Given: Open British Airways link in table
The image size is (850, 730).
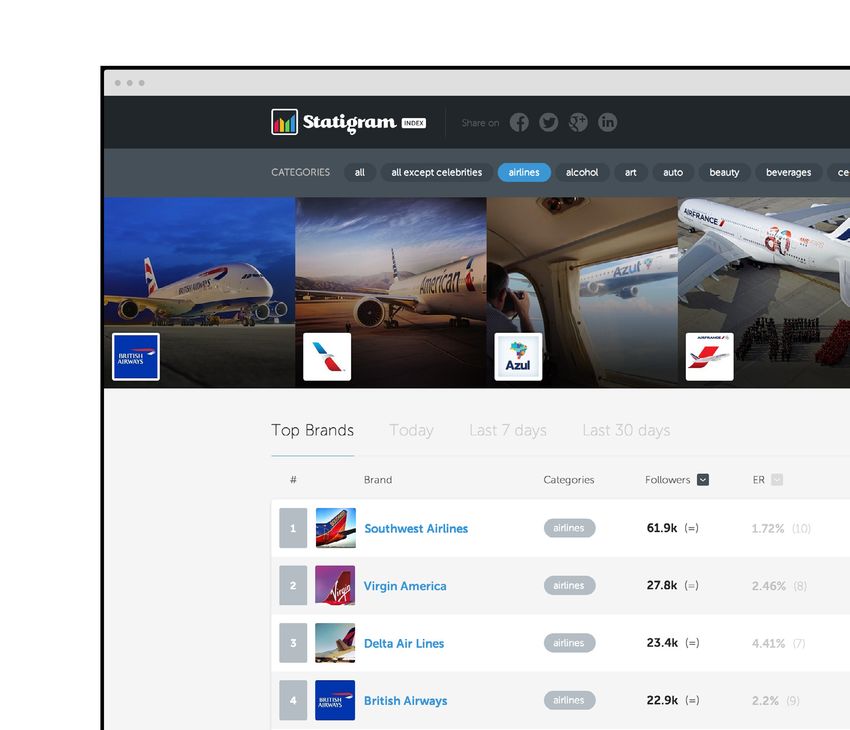Looking at the screenshot, I should point(405,701).
